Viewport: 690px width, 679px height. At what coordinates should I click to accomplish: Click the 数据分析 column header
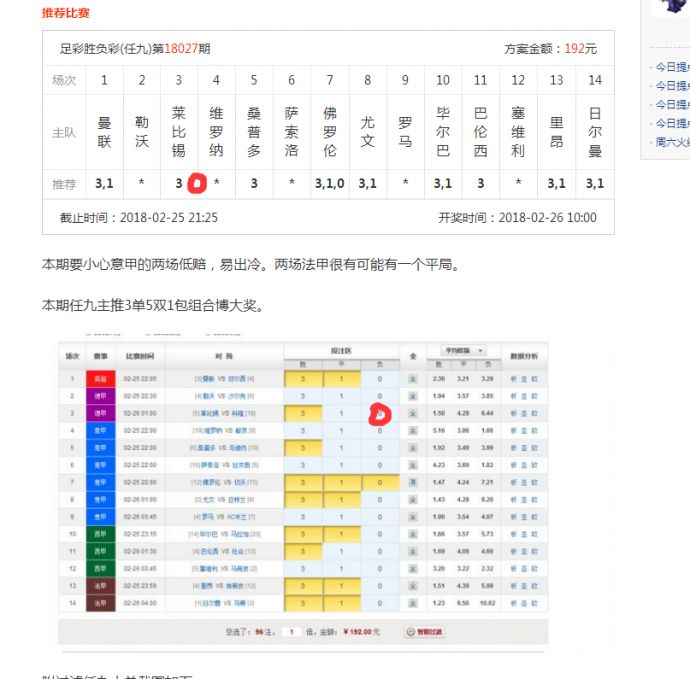coord(524,356)
